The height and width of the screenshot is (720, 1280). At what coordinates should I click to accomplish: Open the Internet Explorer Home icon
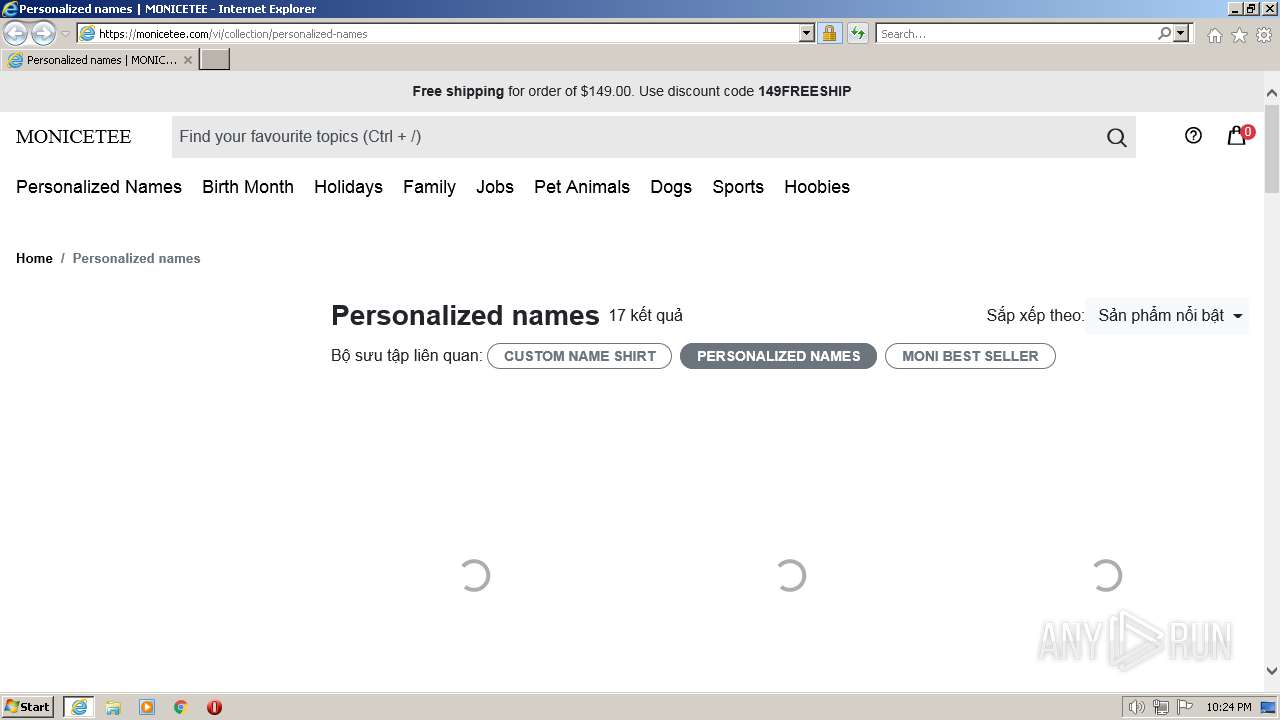tap(1214, 35)
